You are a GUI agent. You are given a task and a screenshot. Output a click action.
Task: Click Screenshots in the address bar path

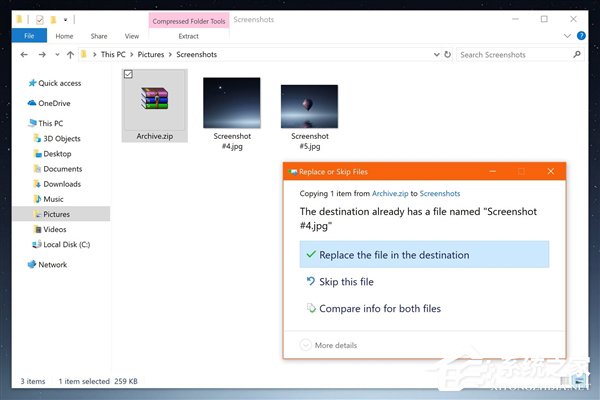pos(196,54)
